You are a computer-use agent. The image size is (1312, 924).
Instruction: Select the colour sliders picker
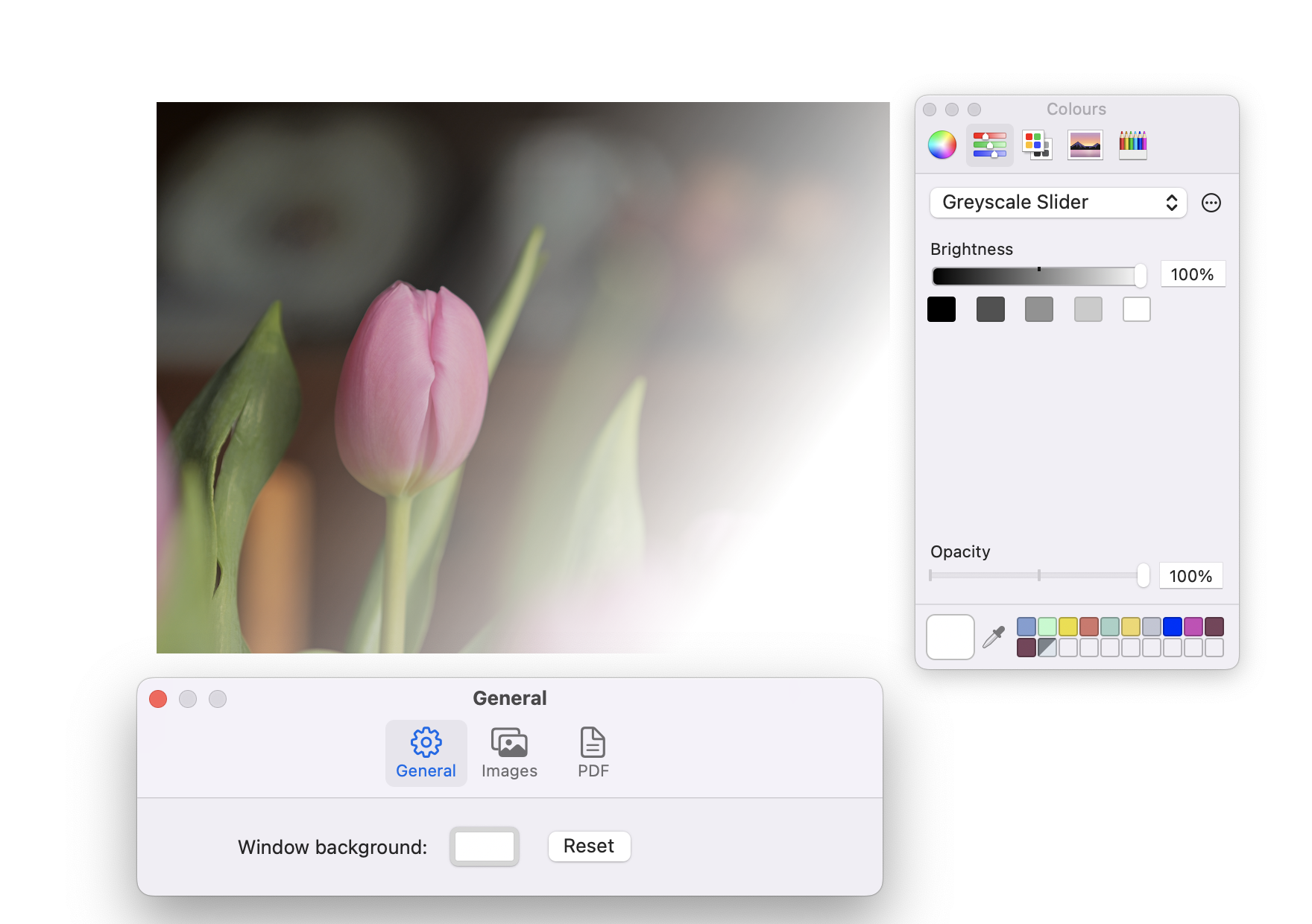coord(990,145)
